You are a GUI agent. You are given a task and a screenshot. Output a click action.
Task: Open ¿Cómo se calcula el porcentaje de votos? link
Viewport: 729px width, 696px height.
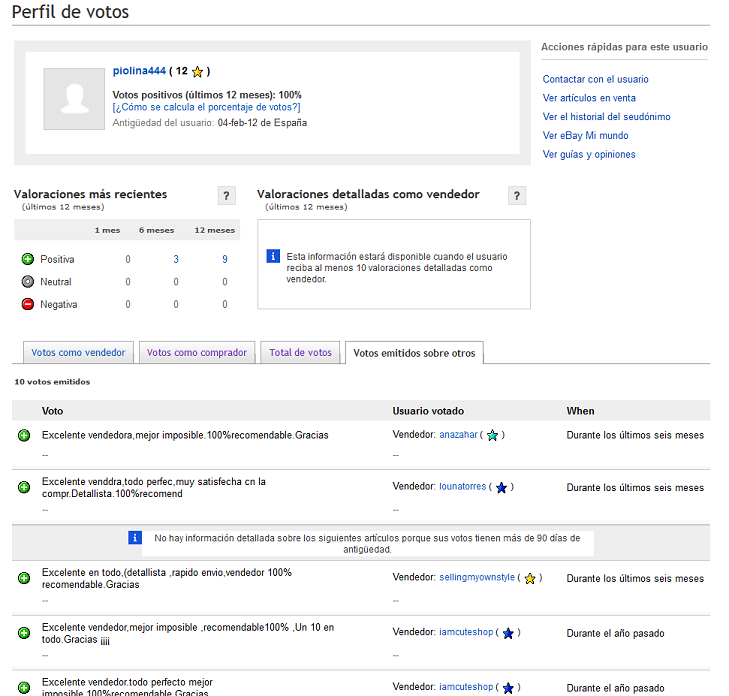click(206, 107)
